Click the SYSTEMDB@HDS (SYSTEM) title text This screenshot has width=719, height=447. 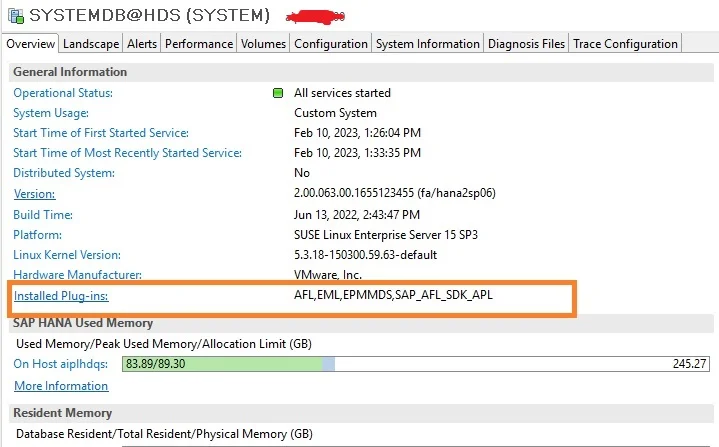click(149, 15)
